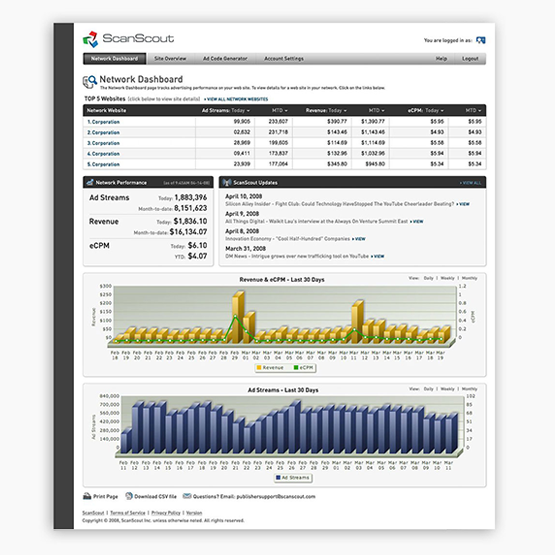Open the Terms of Service footer link
The width and height of the screenshot is (555, 555).
click(x=127, y=513)
